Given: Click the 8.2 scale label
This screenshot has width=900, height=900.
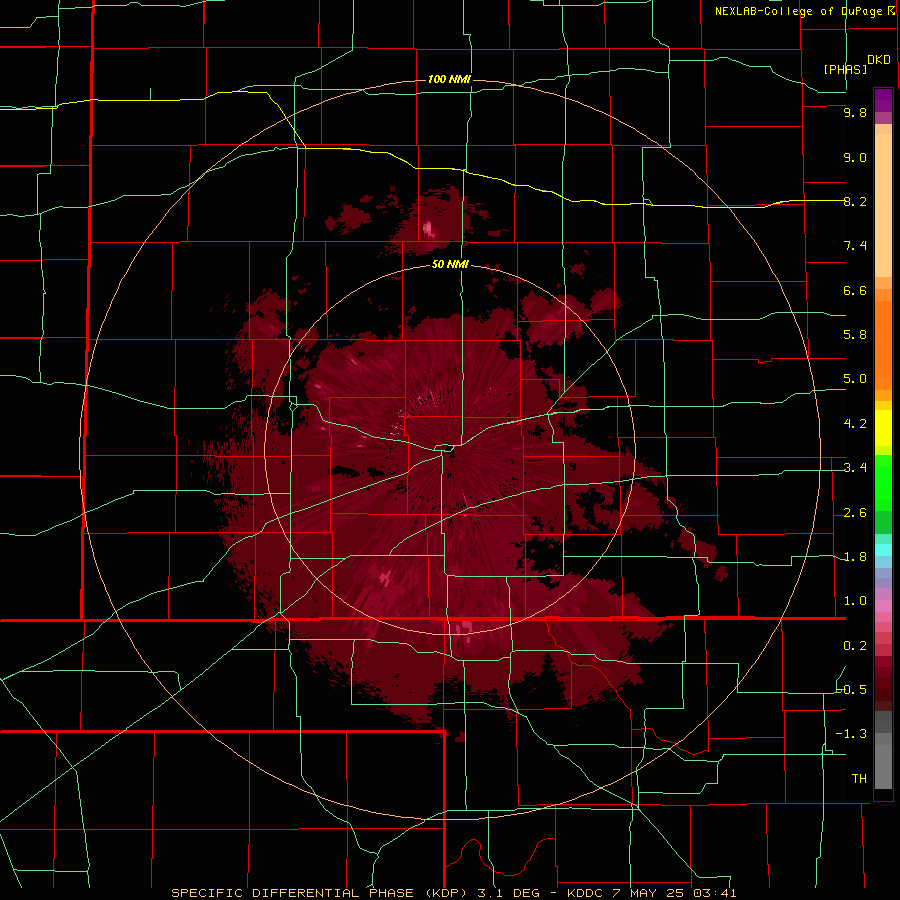Looking at the screenshot, I should coord(855,201).
